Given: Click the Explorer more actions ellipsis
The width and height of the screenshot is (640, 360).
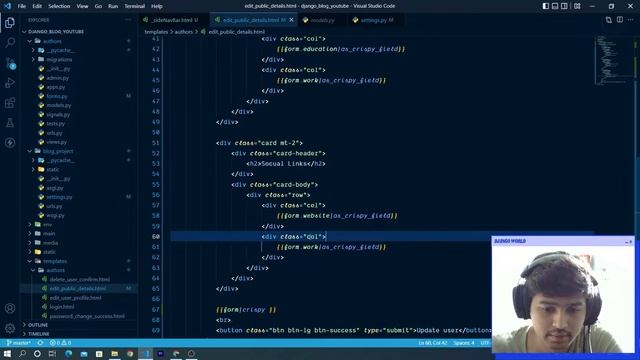Looking at the screenshot, I should (x=129, y=20).
